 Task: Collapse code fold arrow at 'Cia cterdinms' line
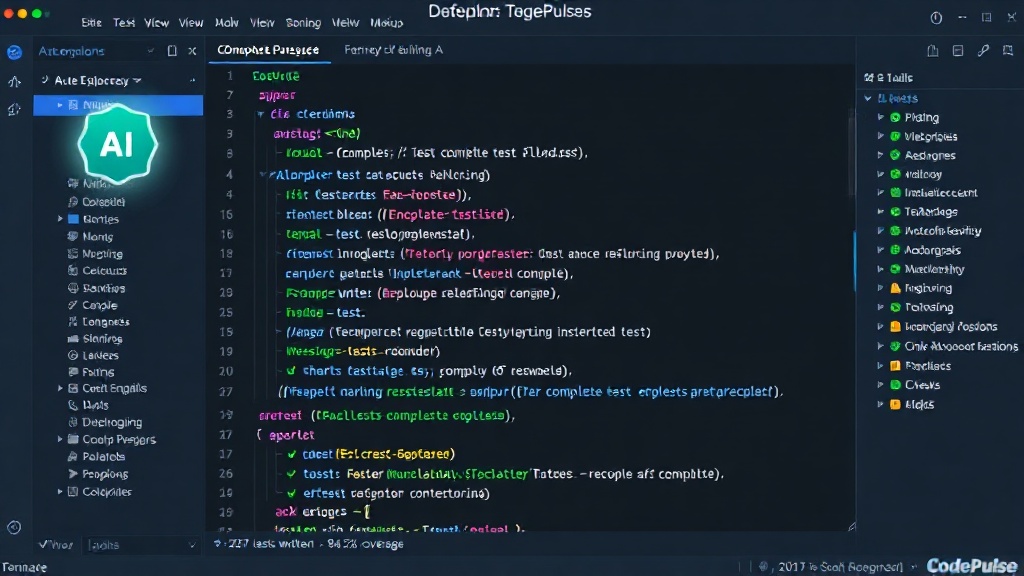point(261,114)
